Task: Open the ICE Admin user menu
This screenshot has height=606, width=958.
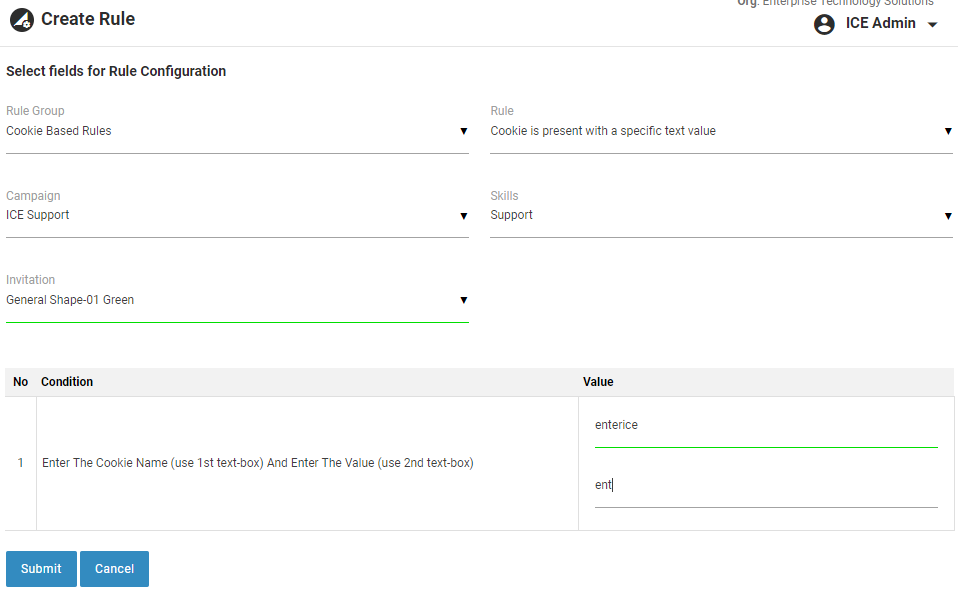Action: click(x=880, y=24)
